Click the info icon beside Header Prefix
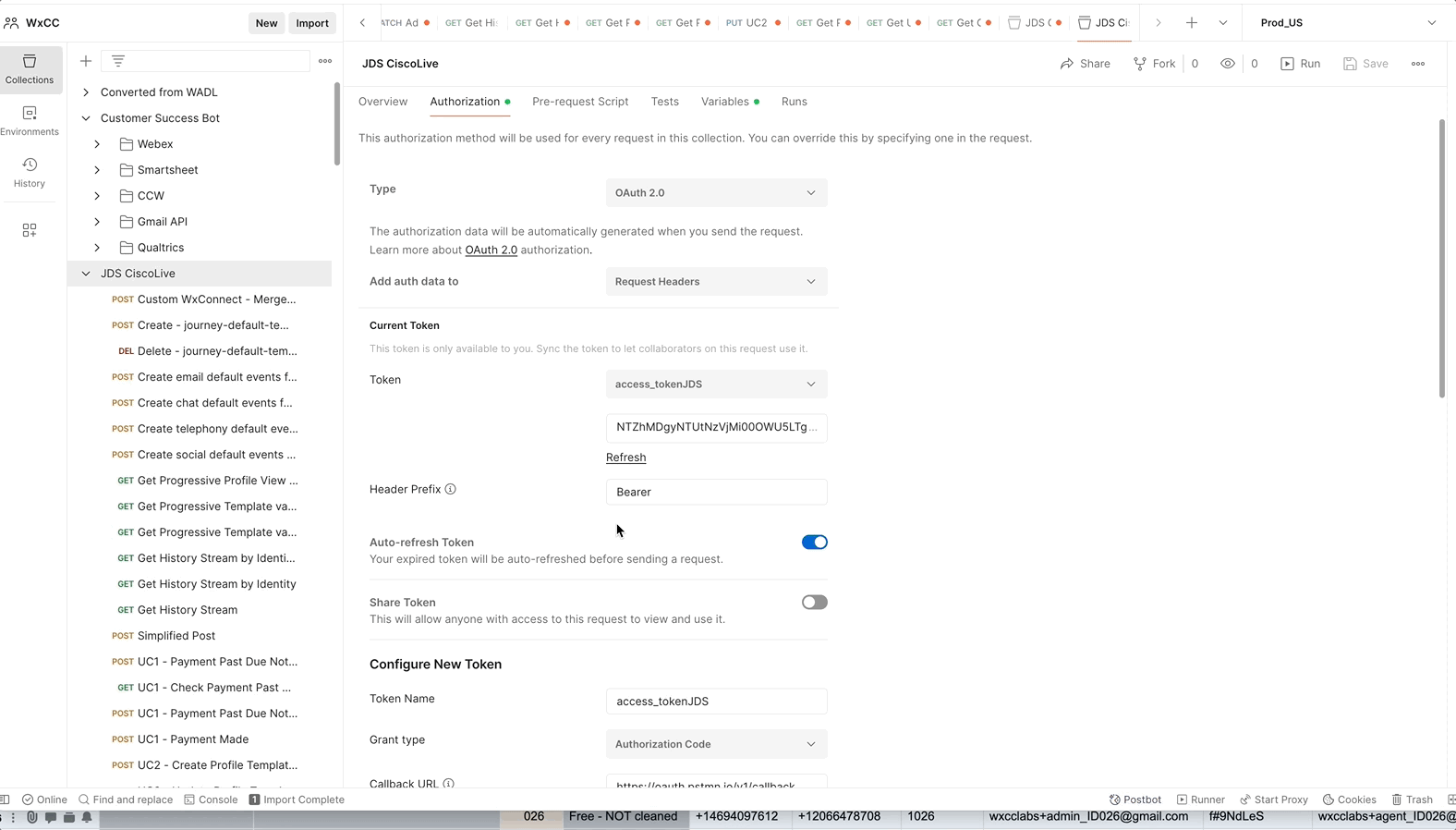This screenshot has height=830, width=1456. tap(451, 489)
